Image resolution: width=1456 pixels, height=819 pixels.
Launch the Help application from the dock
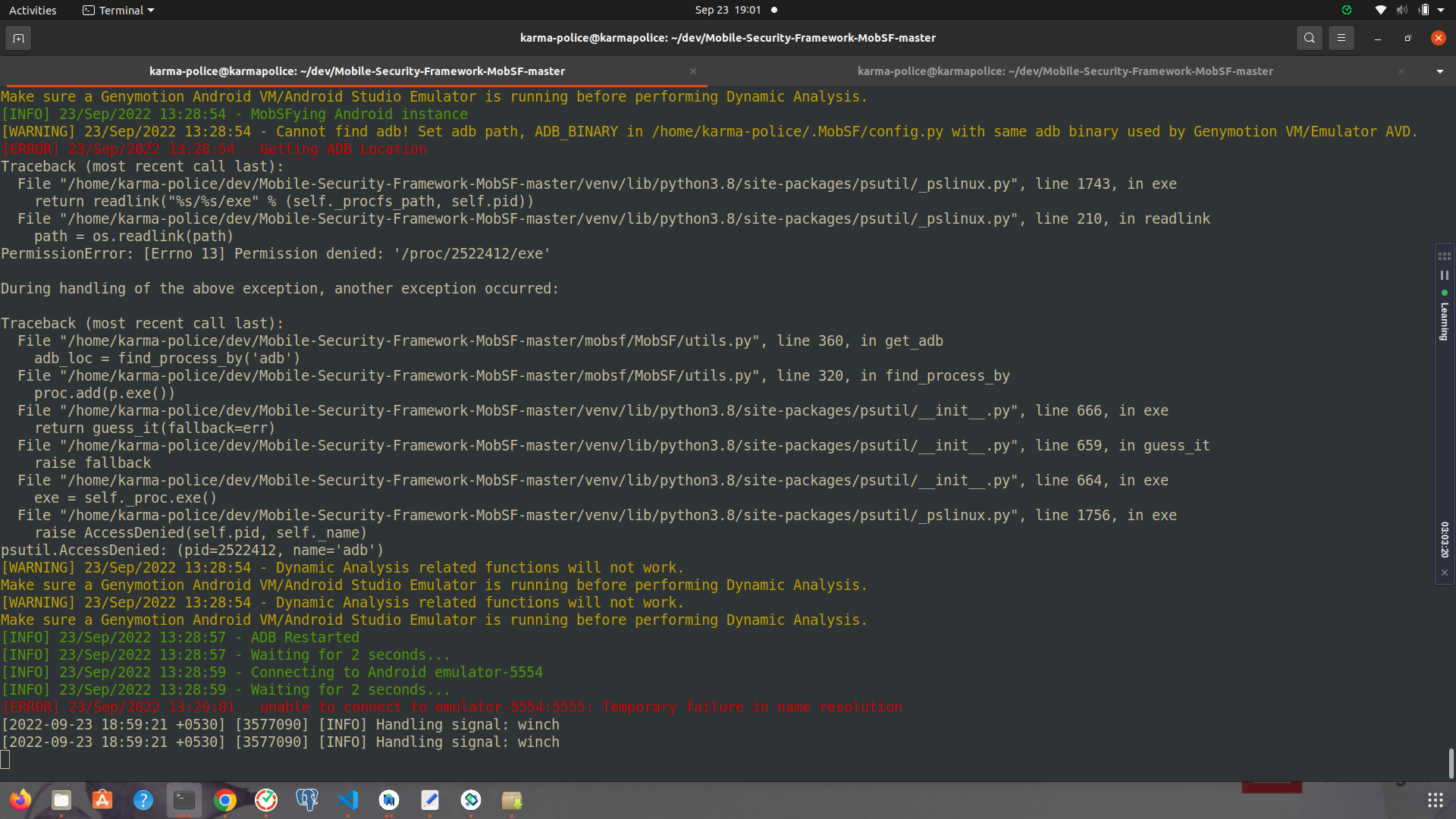point(143,800)
